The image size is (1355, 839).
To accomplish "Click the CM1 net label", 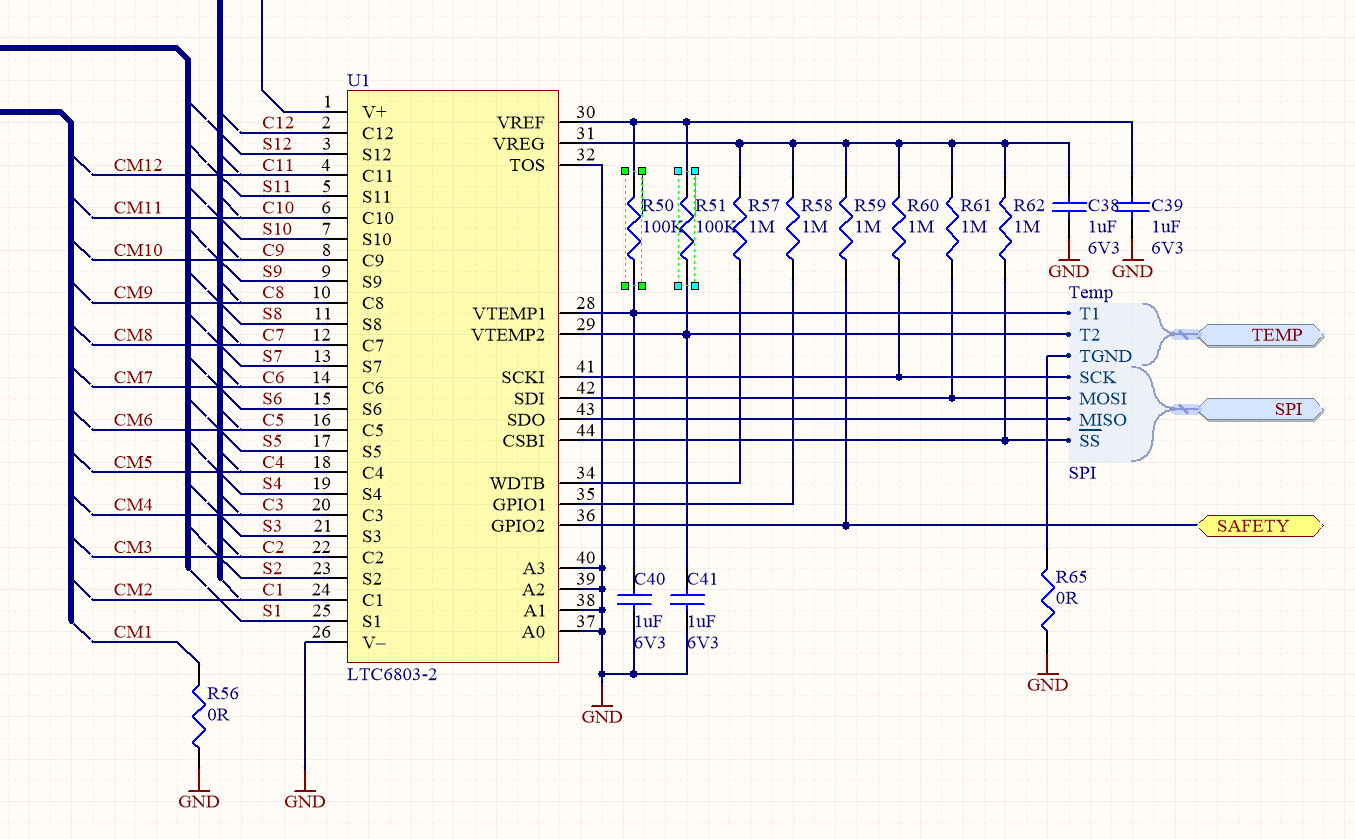I will click(133, 632).
